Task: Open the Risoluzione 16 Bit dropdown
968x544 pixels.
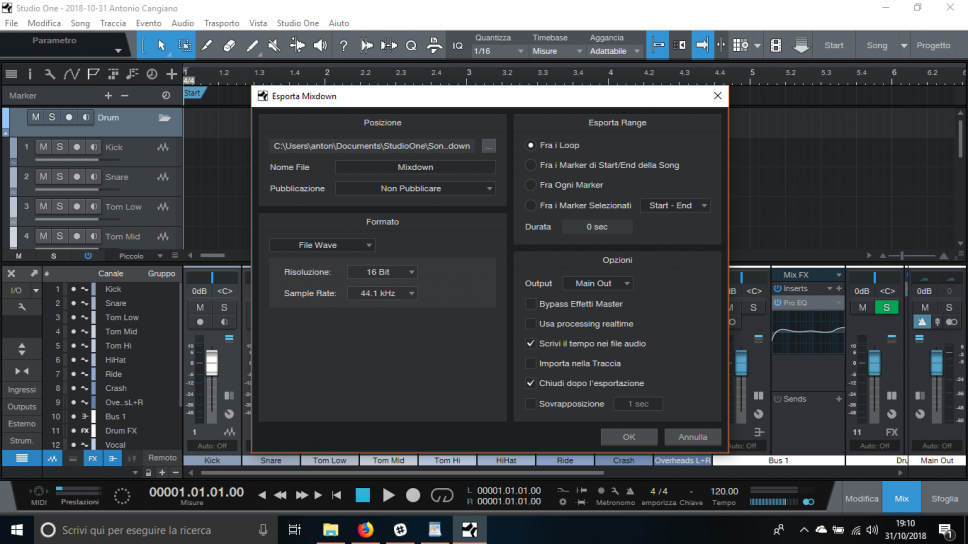Action: click(381, 272)
